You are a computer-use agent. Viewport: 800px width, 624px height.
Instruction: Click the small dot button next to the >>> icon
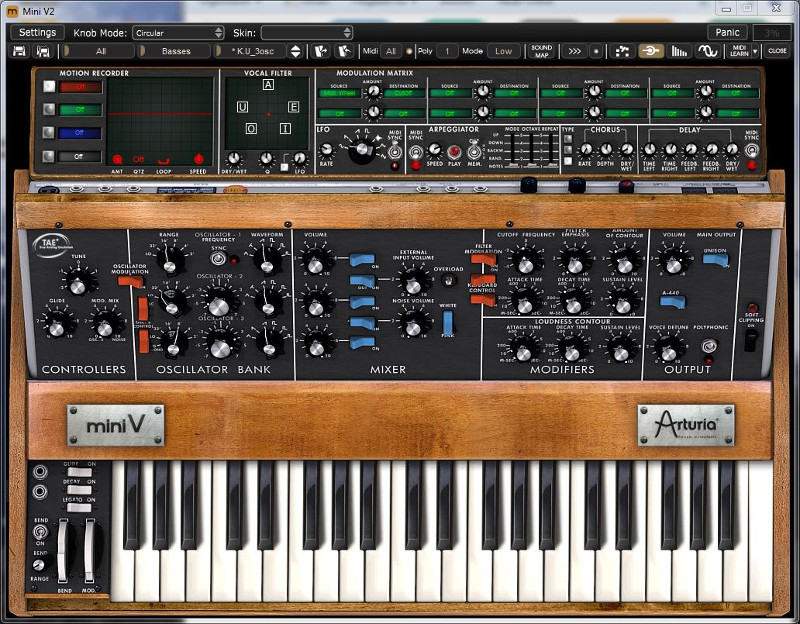[596, 51]
